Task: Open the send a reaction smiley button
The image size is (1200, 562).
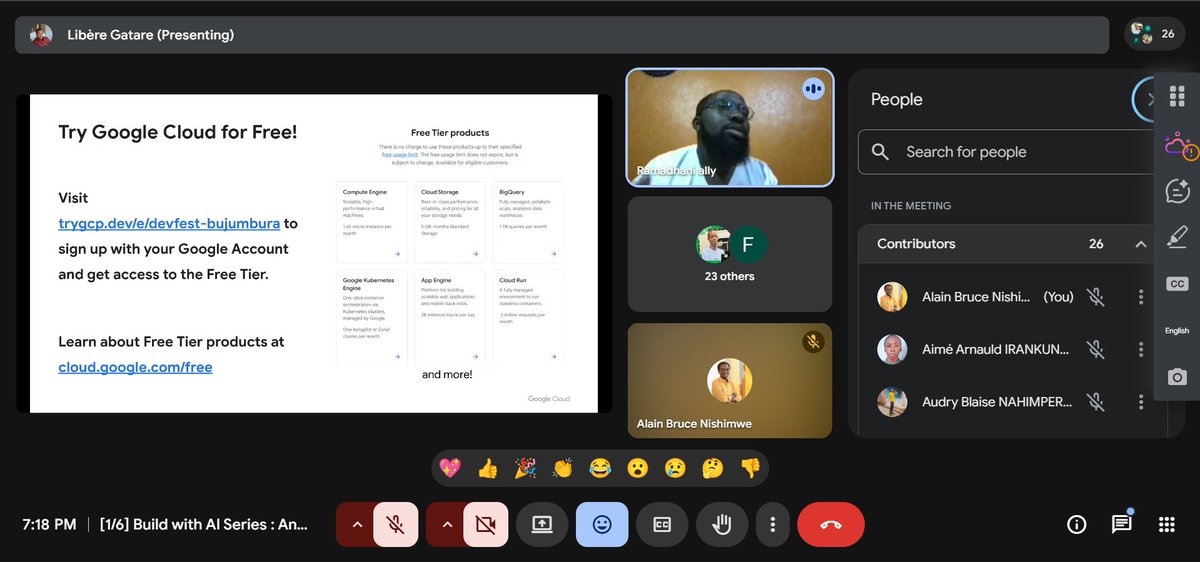Action: [602, 524]
